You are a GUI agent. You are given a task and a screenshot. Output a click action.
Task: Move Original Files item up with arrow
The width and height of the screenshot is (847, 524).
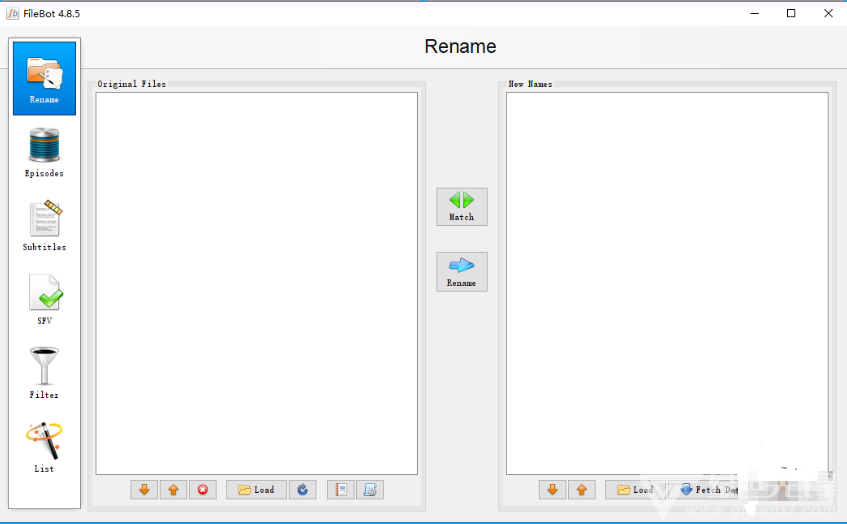[174, 490]
